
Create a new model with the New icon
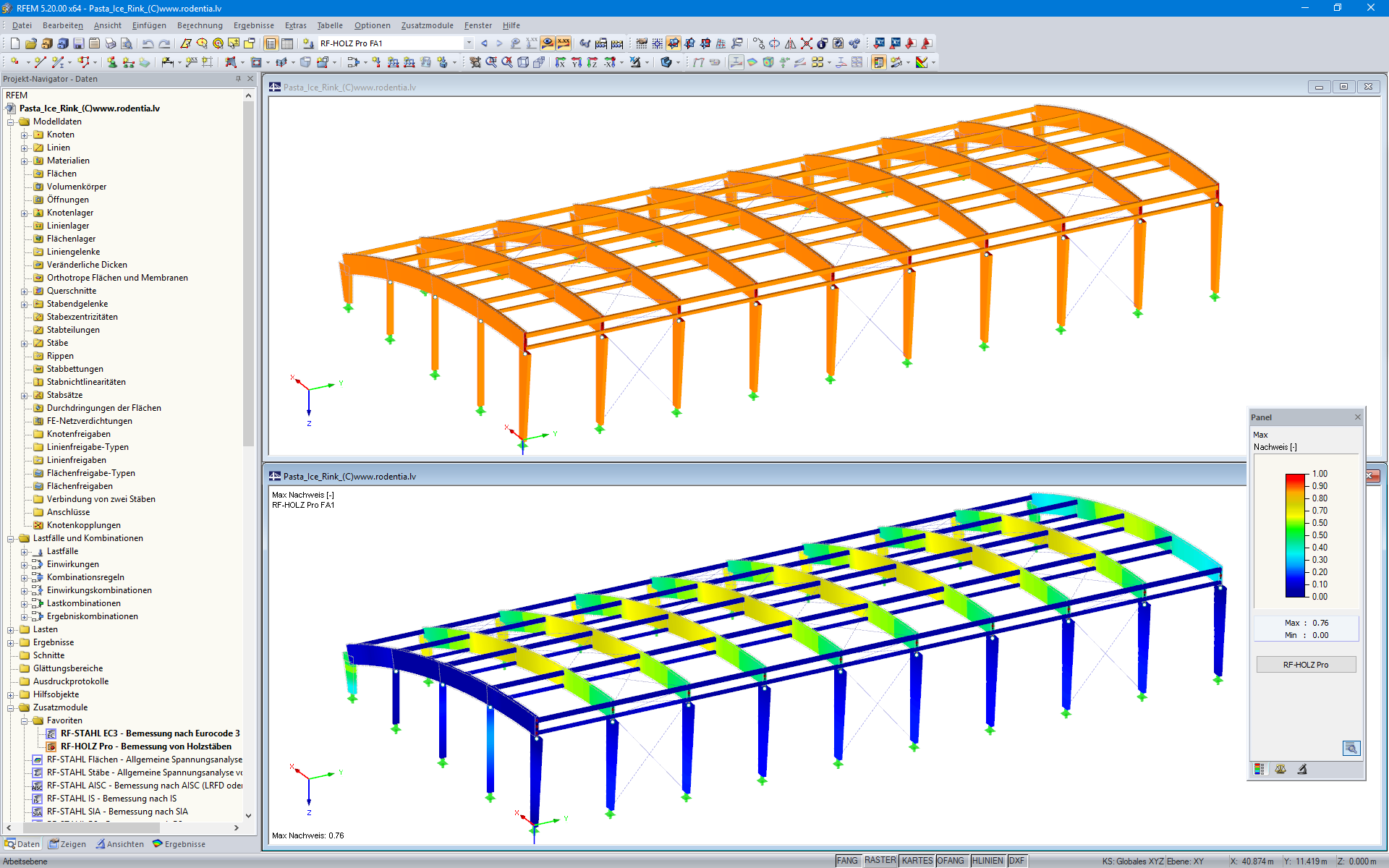click(x=14, y=43)
